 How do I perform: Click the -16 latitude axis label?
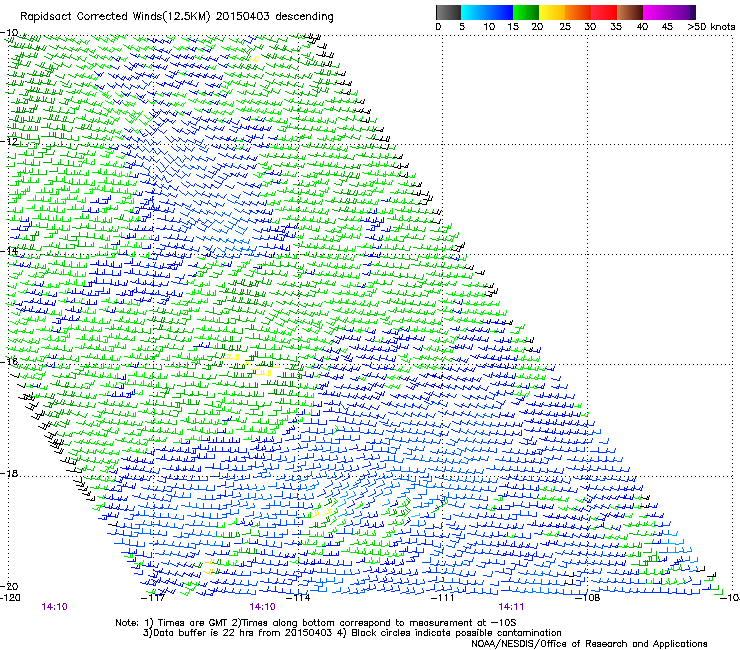point(9,362)
